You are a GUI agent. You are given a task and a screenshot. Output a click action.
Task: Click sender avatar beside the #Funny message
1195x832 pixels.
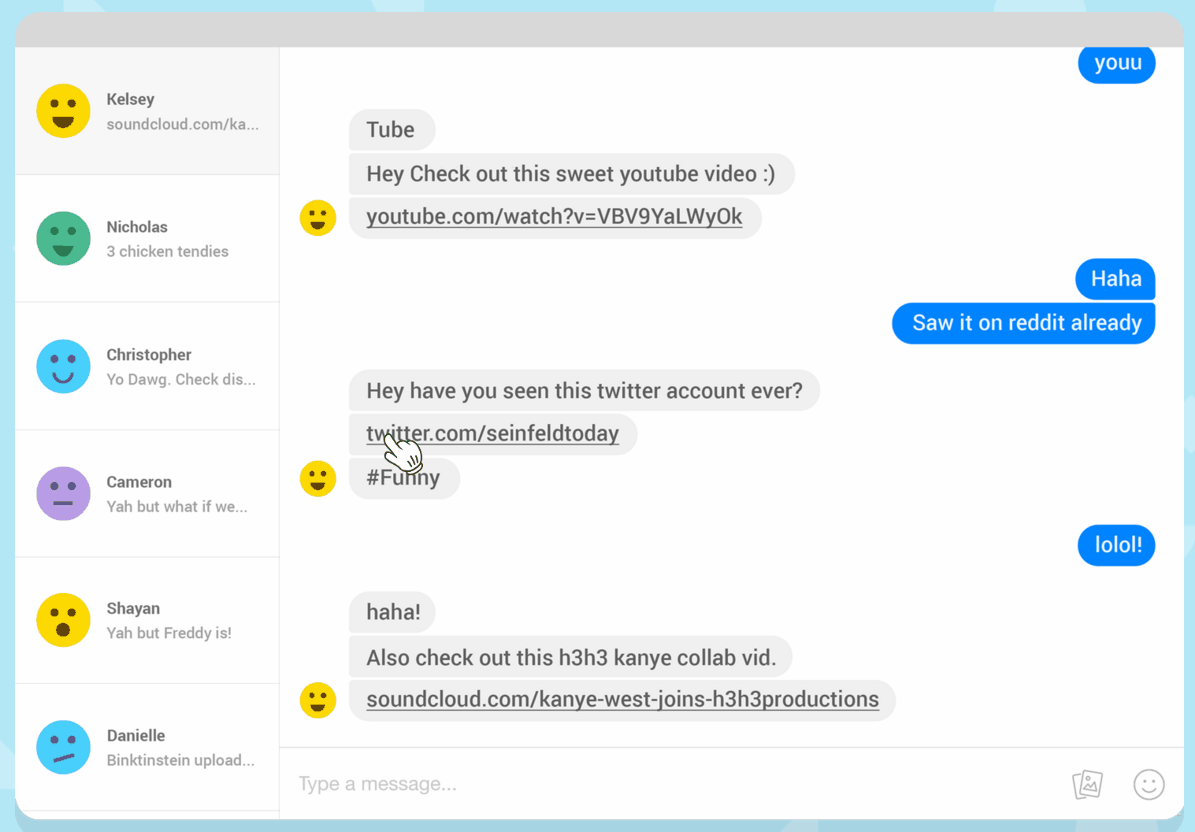318,478
